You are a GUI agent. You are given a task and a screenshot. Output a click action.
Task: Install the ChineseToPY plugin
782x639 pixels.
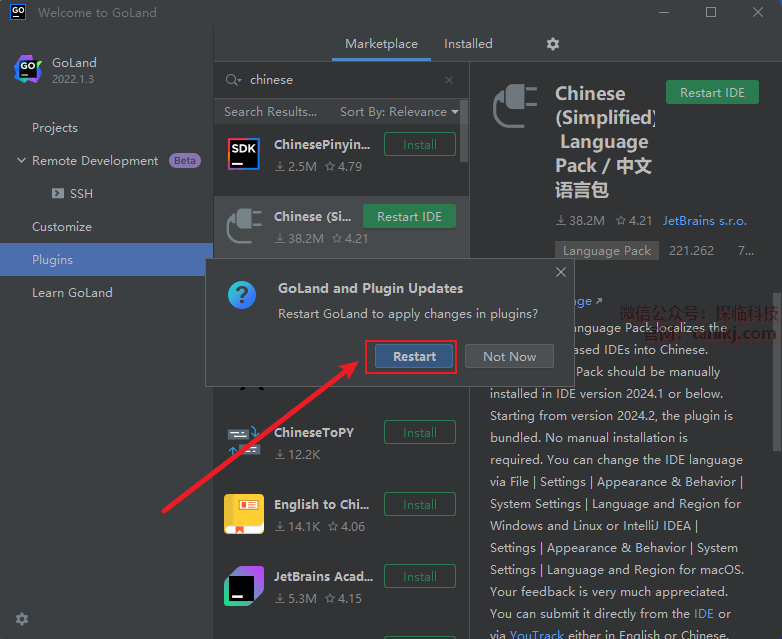(x=420, y=432)
